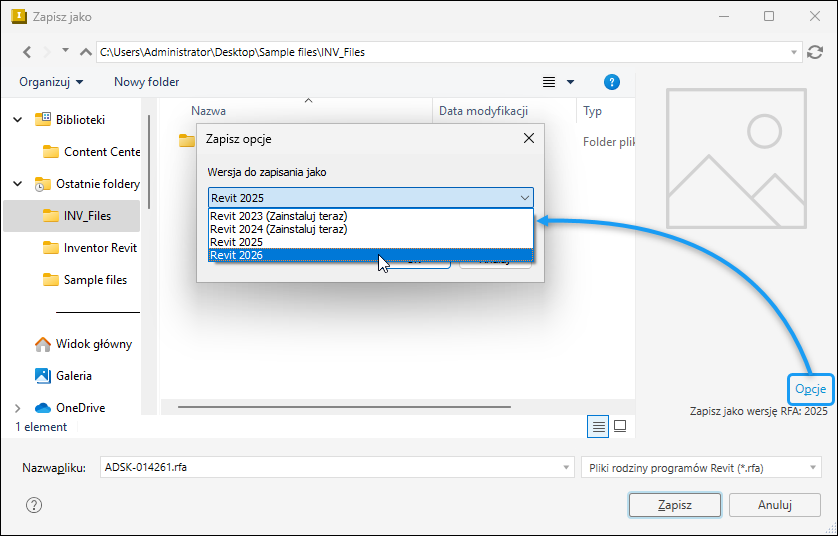The image size is (838, 536).
Task: Expand the file name history dropdown
Action: point(566,468)
